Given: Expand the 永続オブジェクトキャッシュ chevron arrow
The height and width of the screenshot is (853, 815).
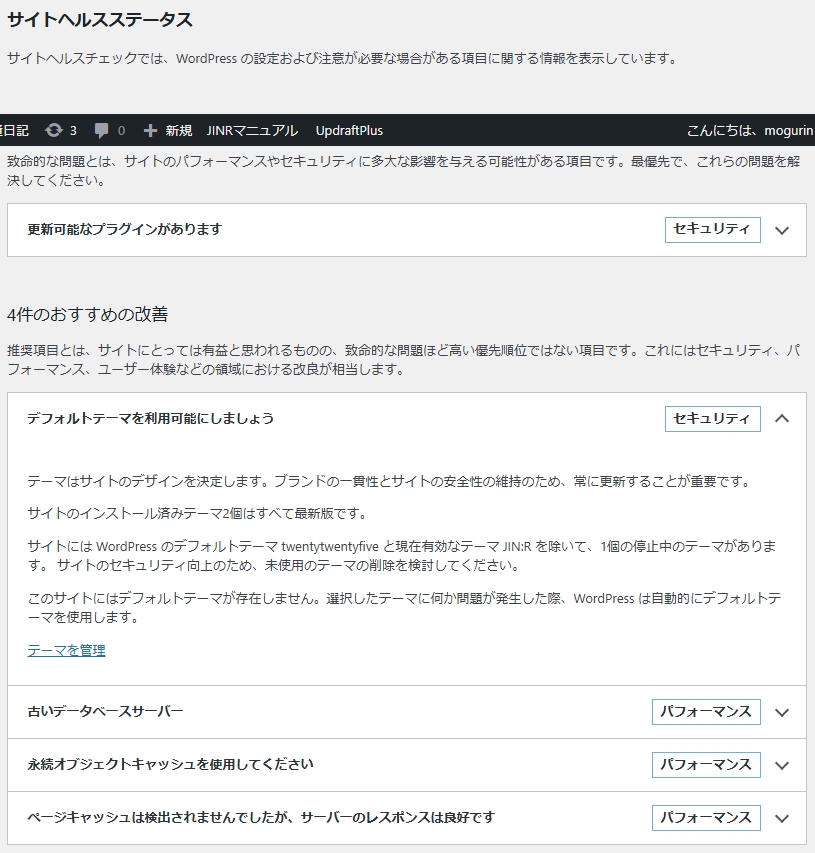Looking at the screenshot, I should [x=782, y=765].
